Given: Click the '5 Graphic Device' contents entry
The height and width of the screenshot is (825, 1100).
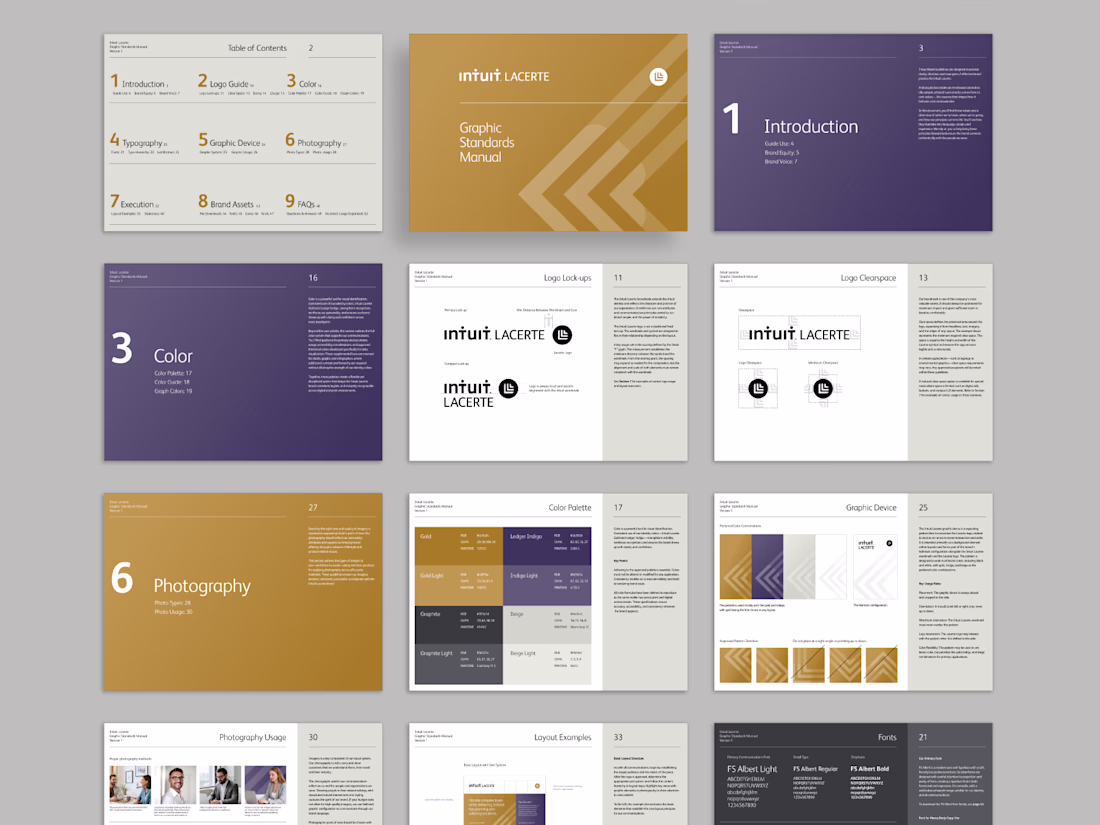Looking at the screenshot, I should coord(232,141).
